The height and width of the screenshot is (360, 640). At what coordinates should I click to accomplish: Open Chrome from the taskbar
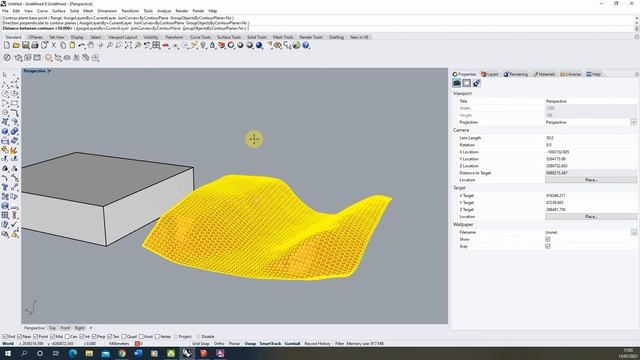122,353
